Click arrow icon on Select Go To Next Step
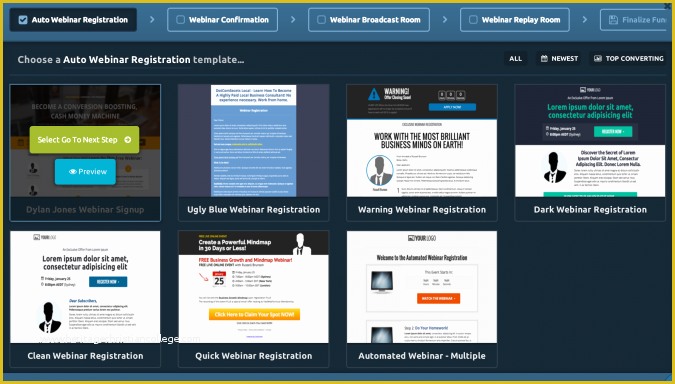The height and width of the screenshot is (384, 675). point(127,139)
